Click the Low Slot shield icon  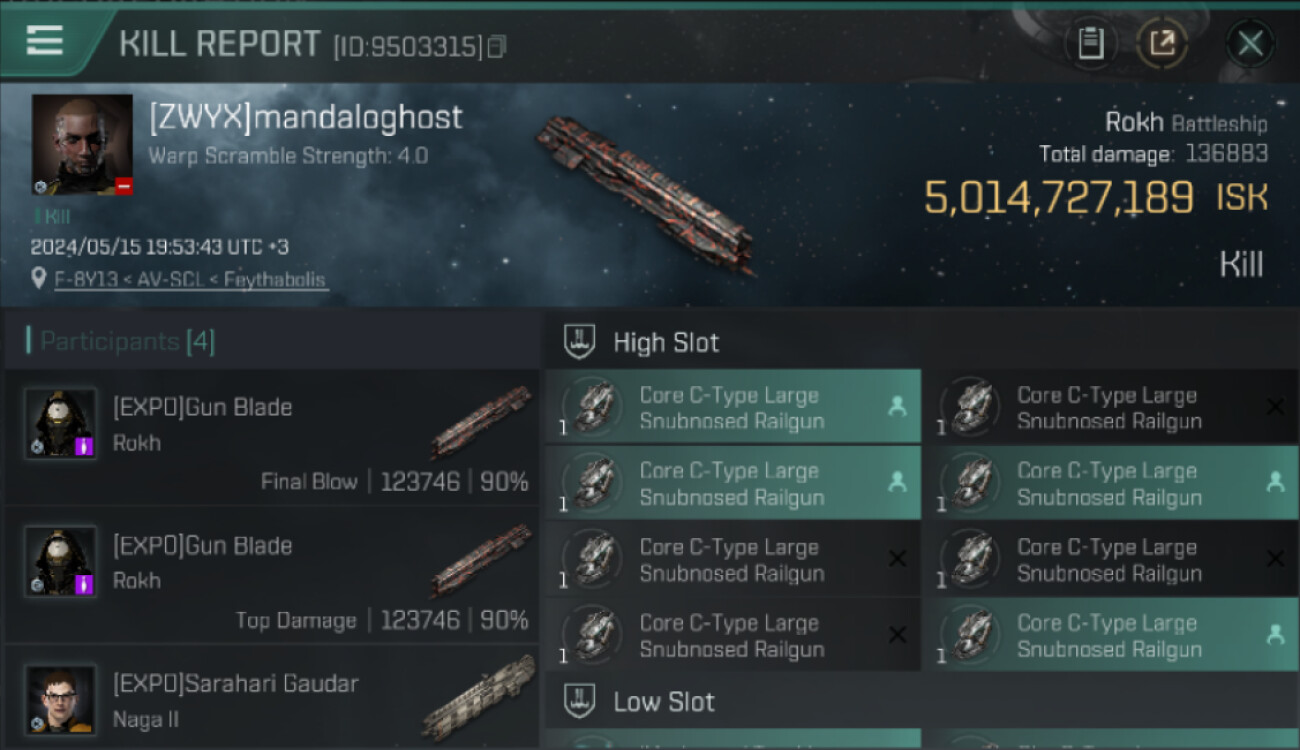tap(581, 700)
